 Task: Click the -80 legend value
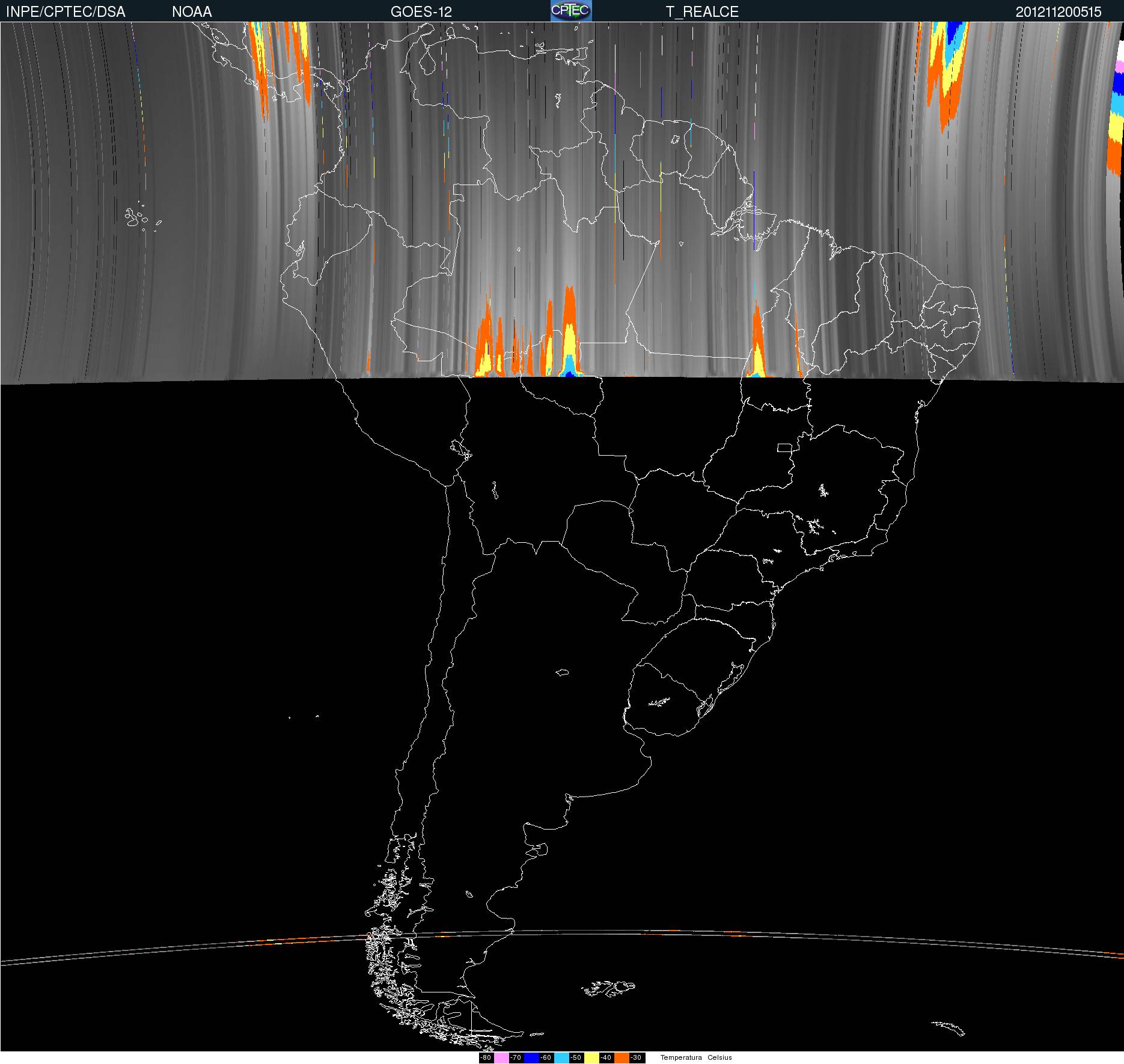pos(486,1058)
